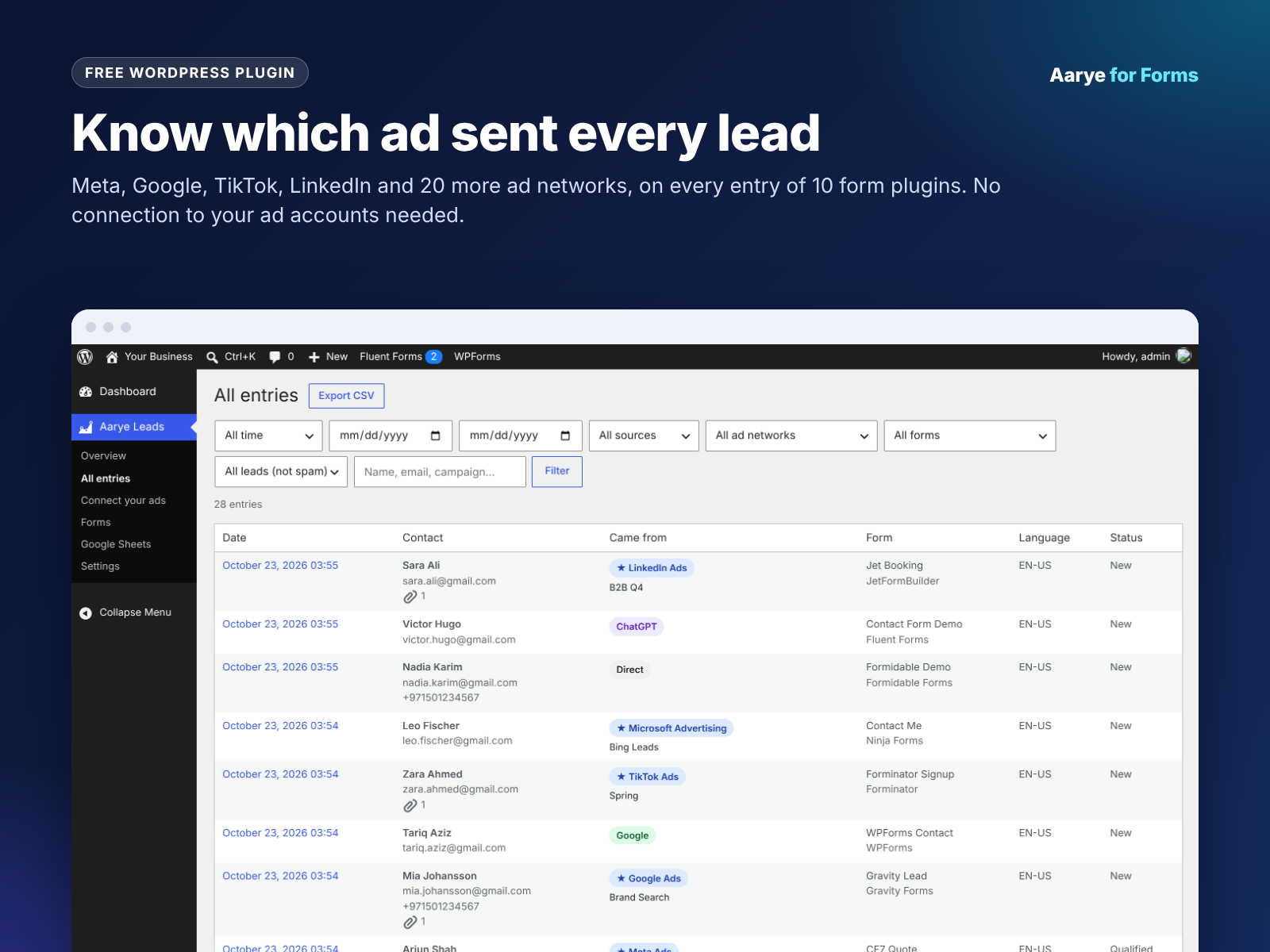Click the ChatGPT source badge

pyautogui.click(x=637, y=627)
